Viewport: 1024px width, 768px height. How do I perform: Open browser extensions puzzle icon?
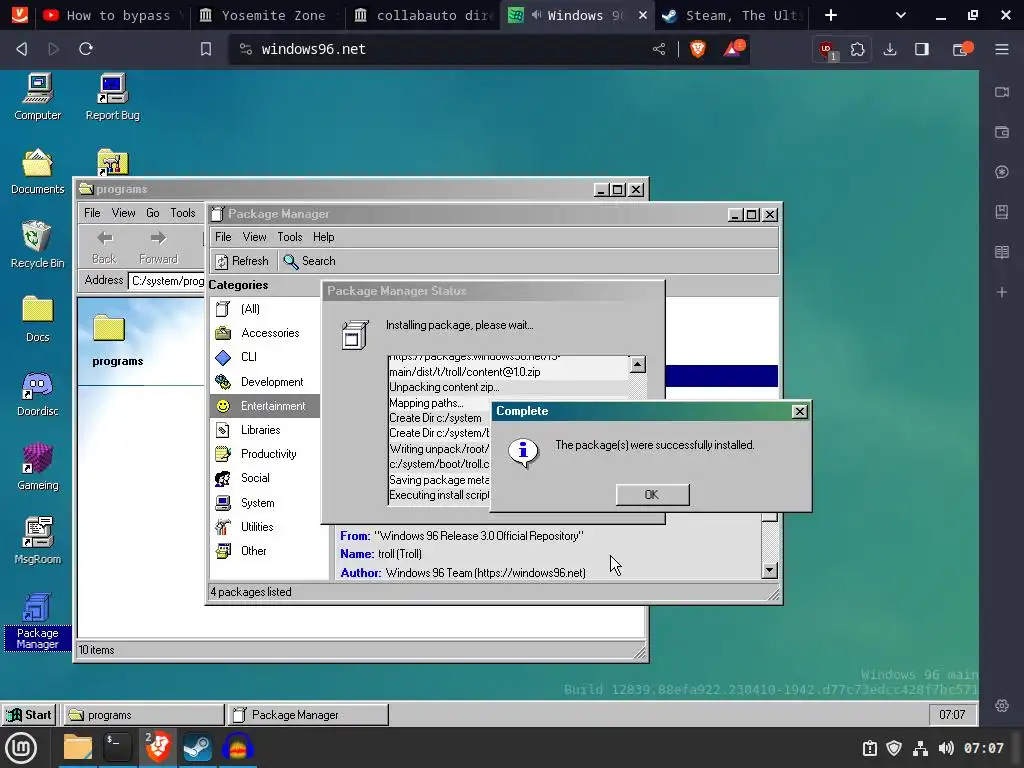tap(857, 49)
